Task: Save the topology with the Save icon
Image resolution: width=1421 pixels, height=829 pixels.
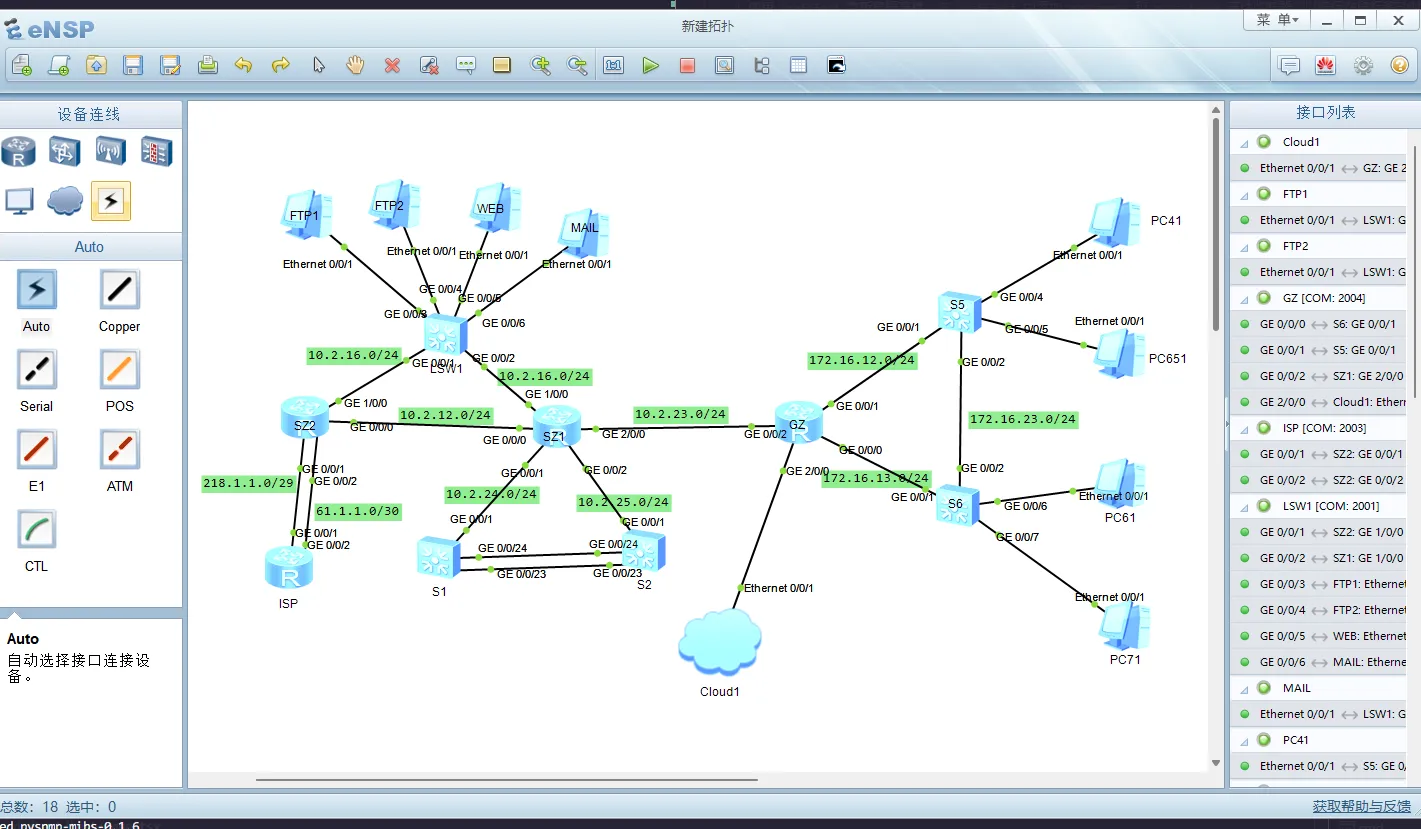Action: pyautogui.click(x=133, y=66)
